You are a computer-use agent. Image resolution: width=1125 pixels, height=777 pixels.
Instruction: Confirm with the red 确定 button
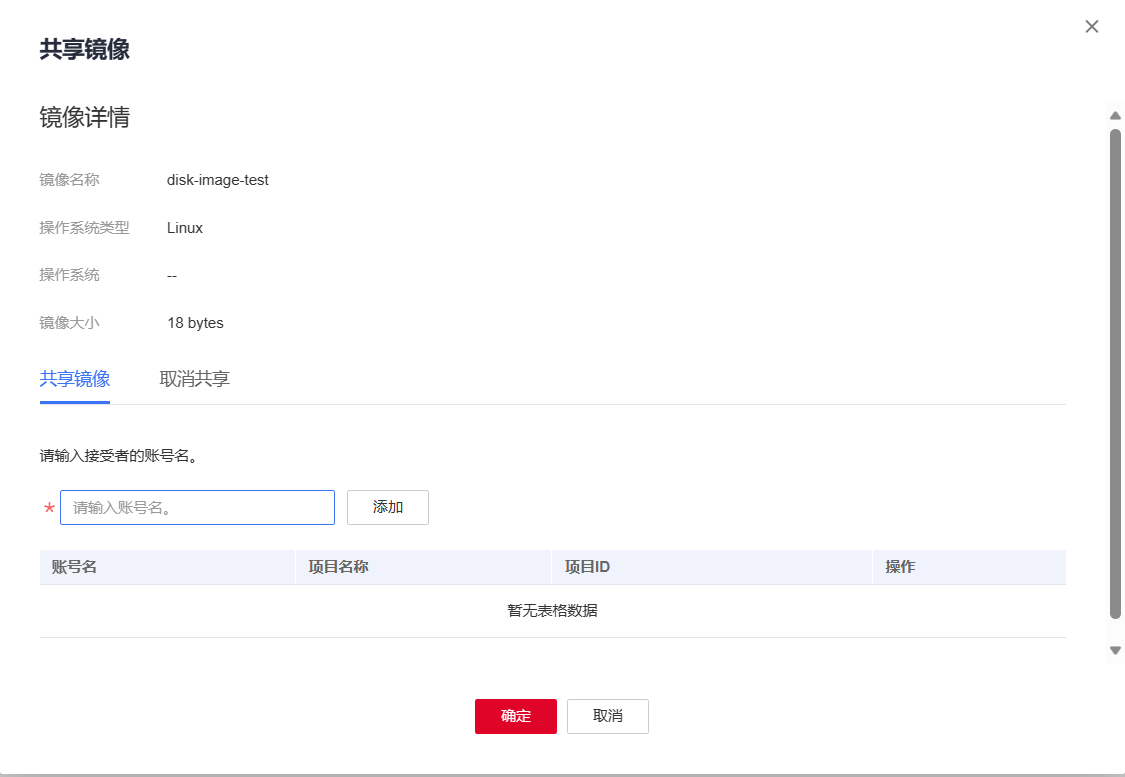tap(515, 716)
